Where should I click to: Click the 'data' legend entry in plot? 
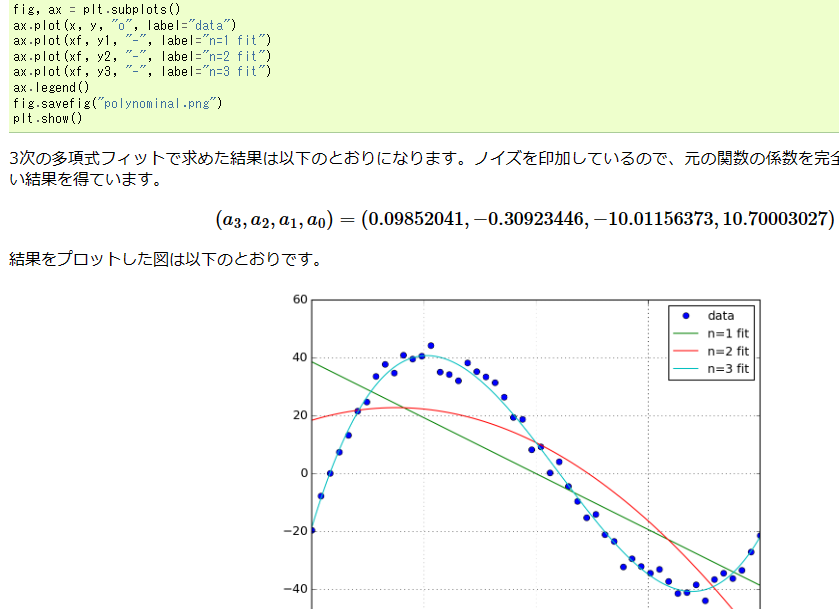click(x=711, y=316)
